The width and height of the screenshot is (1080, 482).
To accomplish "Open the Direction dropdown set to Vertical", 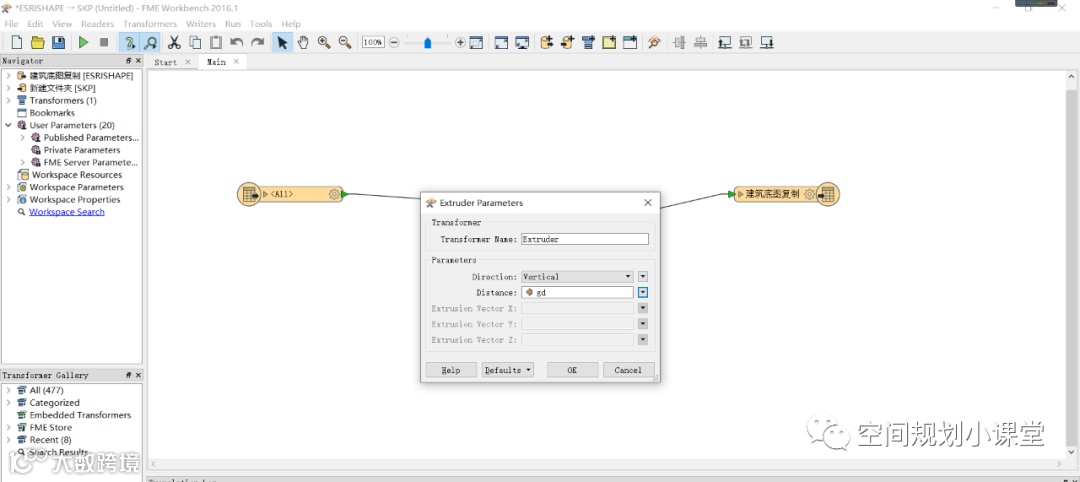I will 577,277.
